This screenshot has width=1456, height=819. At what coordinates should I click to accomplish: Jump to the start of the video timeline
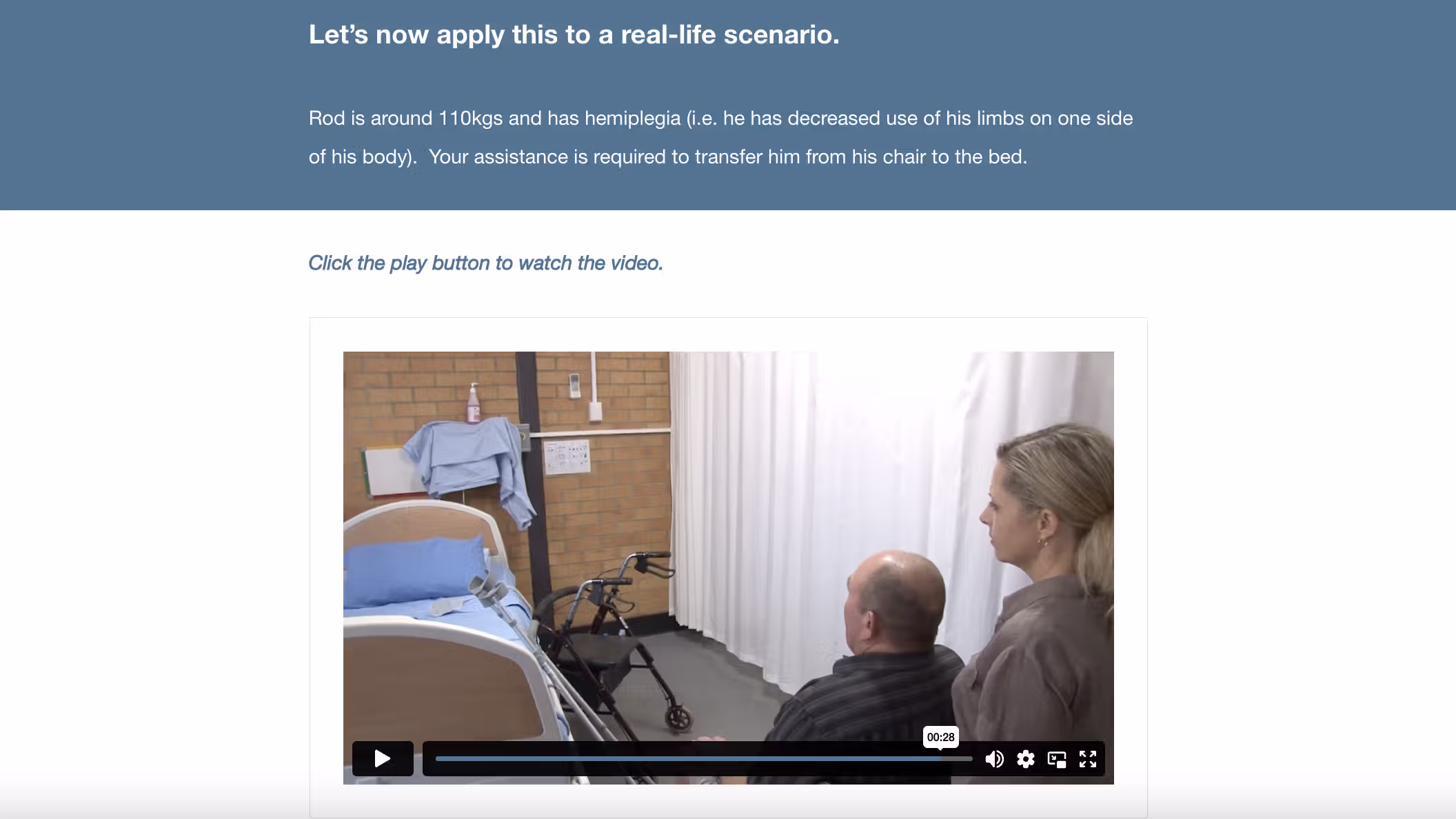(x=437, y=758)
